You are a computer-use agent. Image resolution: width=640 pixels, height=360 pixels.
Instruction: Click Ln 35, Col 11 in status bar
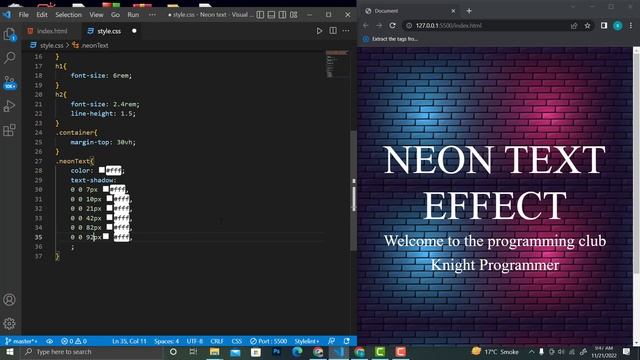tap(129, 341)
